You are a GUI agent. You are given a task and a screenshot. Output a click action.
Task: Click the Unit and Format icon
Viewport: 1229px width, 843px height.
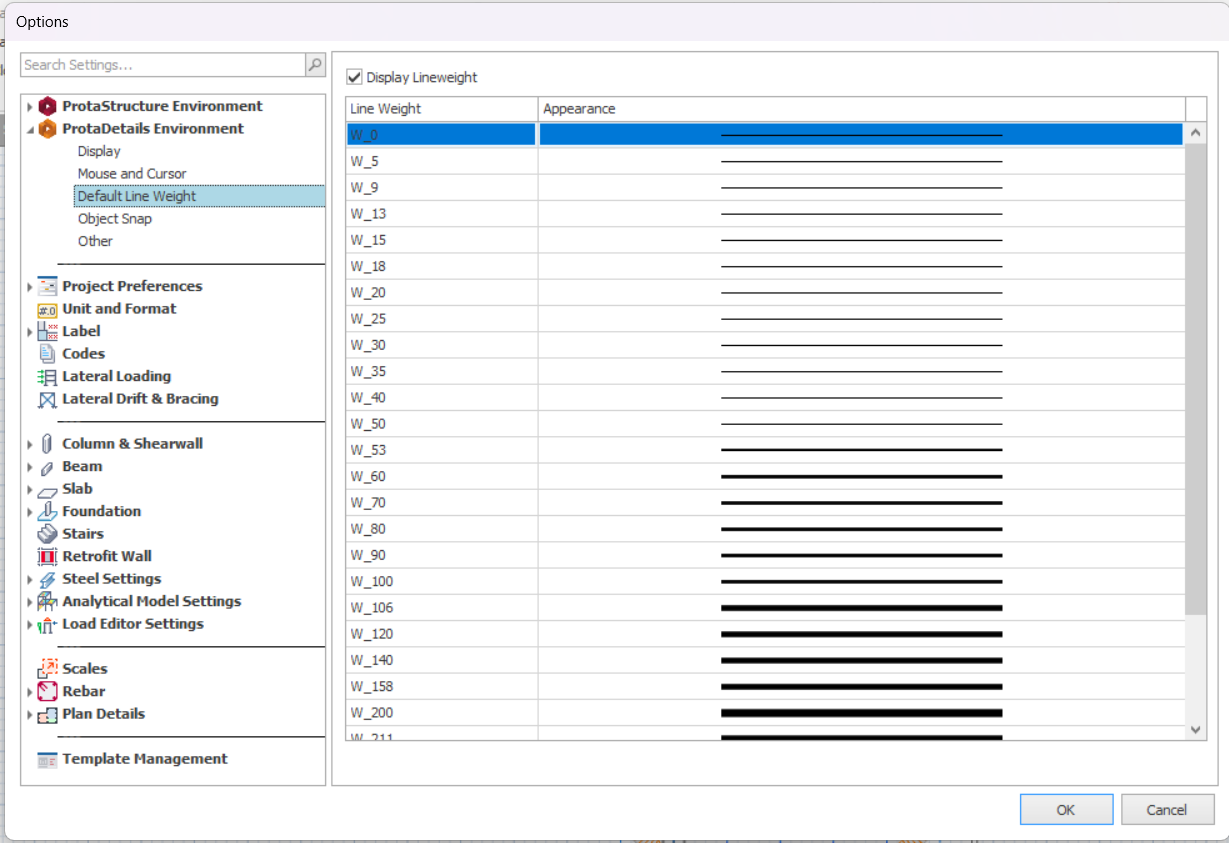click(47, 309)
